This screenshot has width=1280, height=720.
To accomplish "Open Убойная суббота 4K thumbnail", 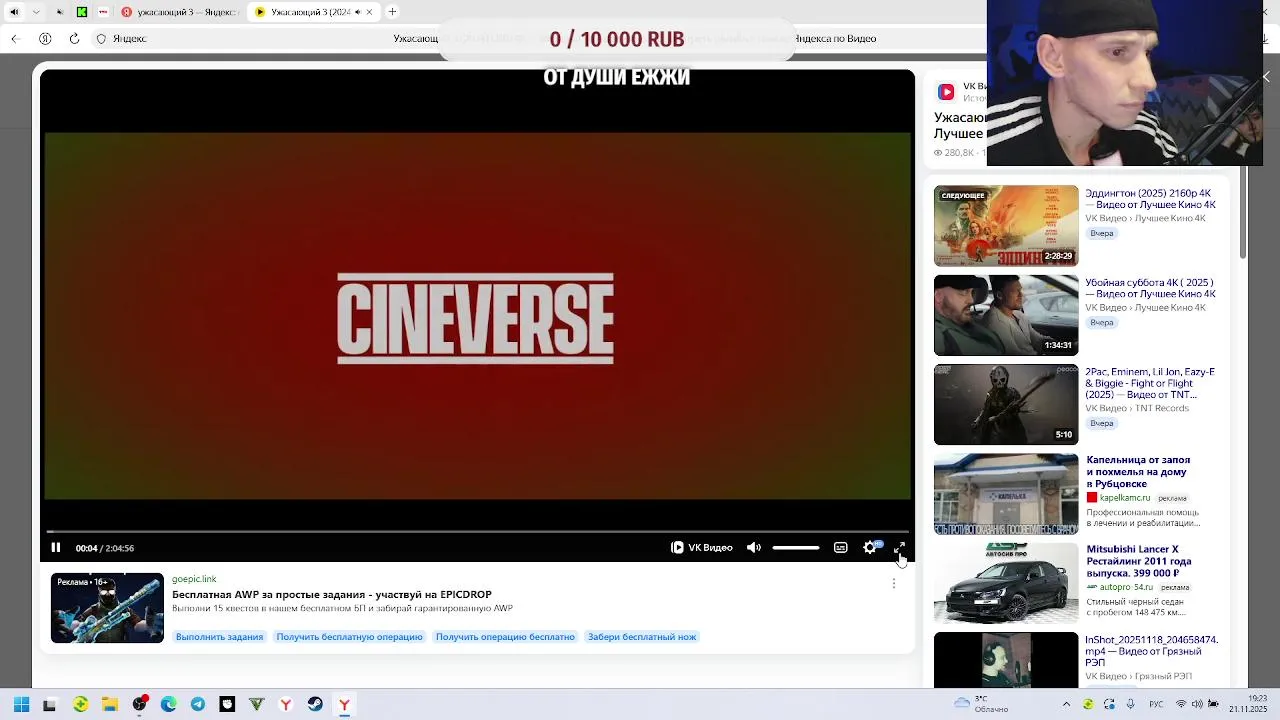I will click(1006, 315).
